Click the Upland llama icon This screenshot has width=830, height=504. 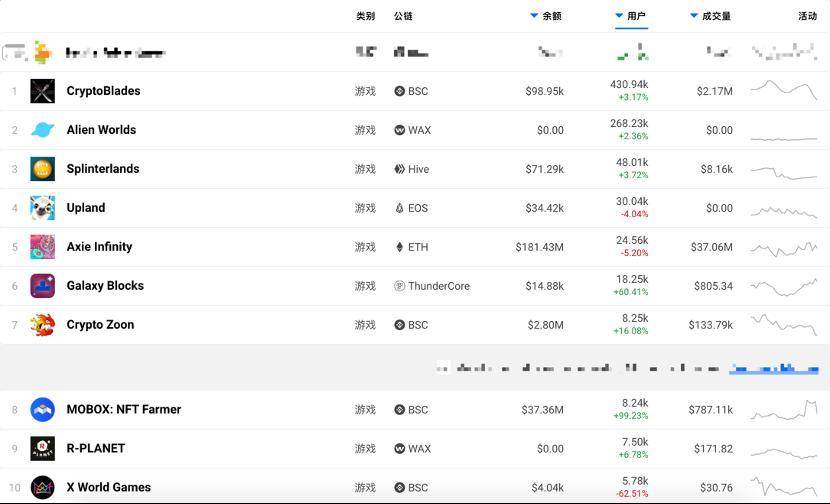(x=42, y=208)
